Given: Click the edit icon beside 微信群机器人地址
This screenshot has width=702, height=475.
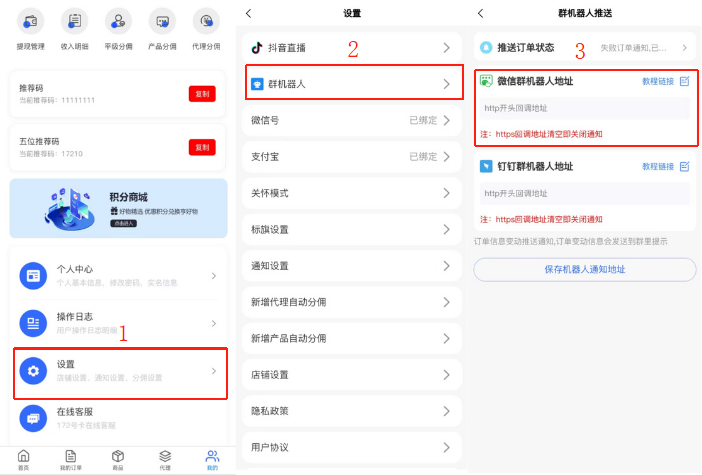Looking at the screenshot, I should 684,81.
